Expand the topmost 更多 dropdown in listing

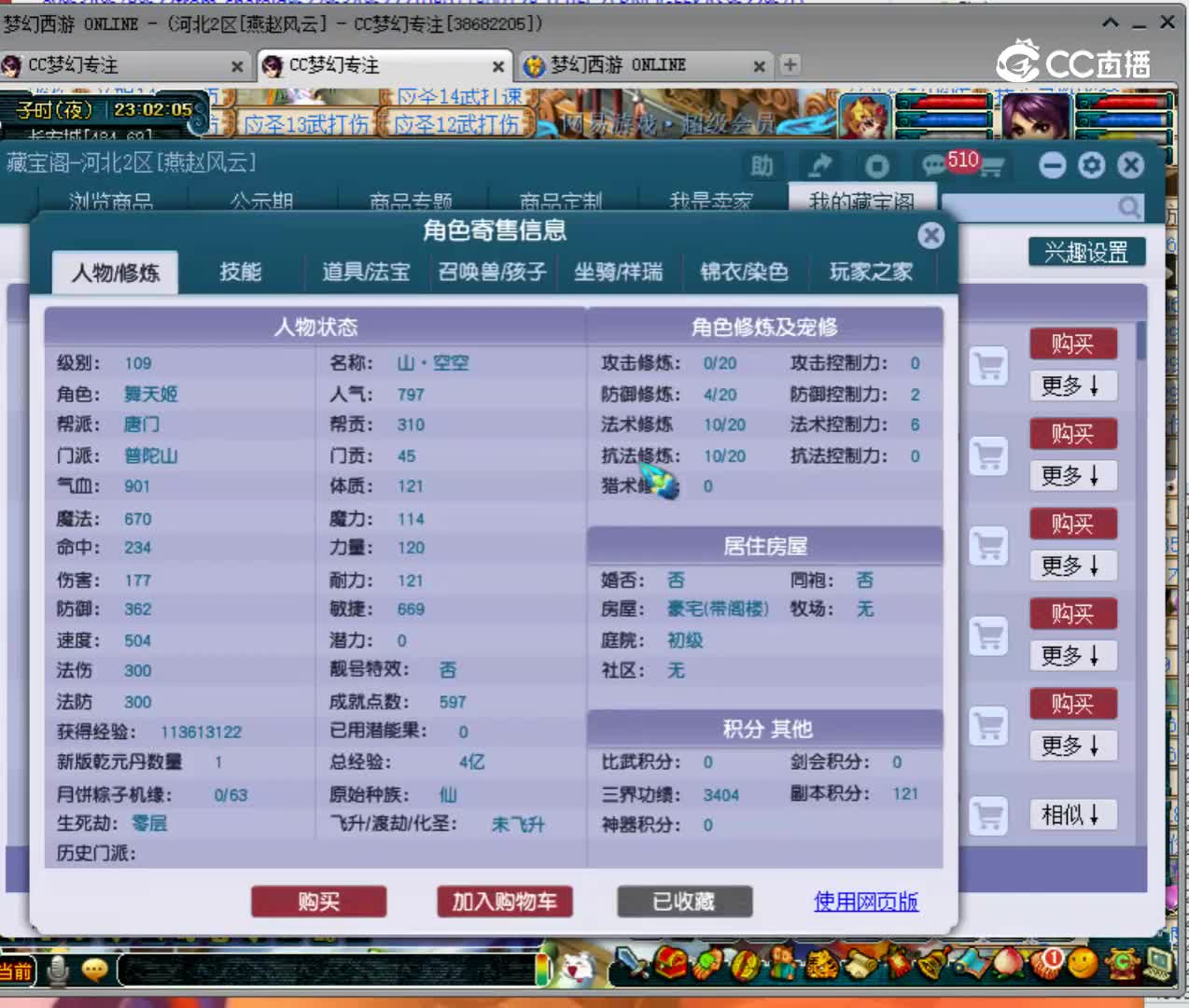pos(1072,385)
